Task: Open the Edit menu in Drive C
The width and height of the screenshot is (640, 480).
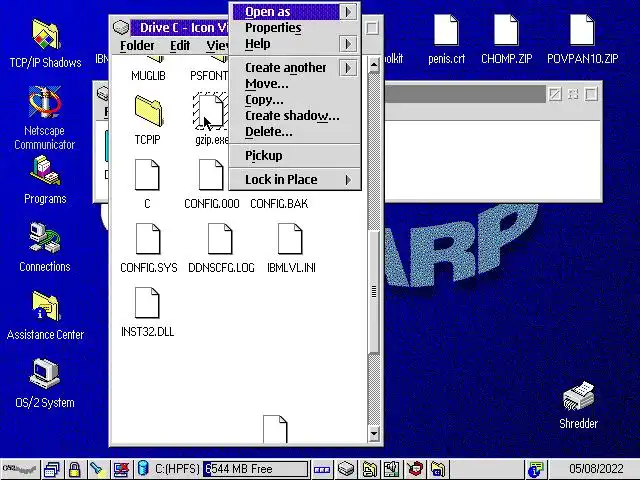Action: [x=180, y=45]
